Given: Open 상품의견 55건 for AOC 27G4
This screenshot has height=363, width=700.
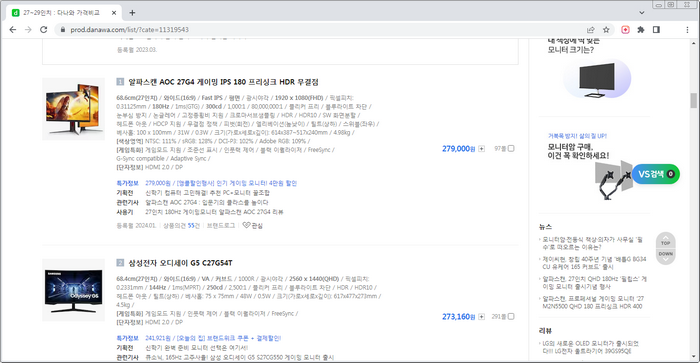Looking at the screenshot, I should tap(181, 225).
